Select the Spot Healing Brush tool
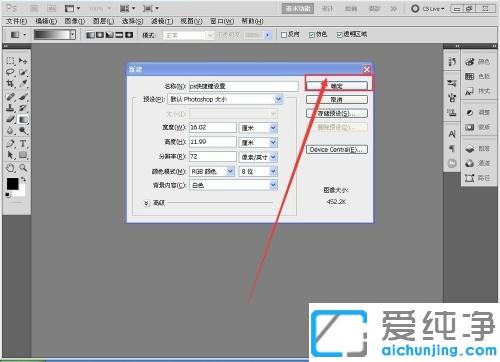500x362 pixels. [x=10, y=97]
